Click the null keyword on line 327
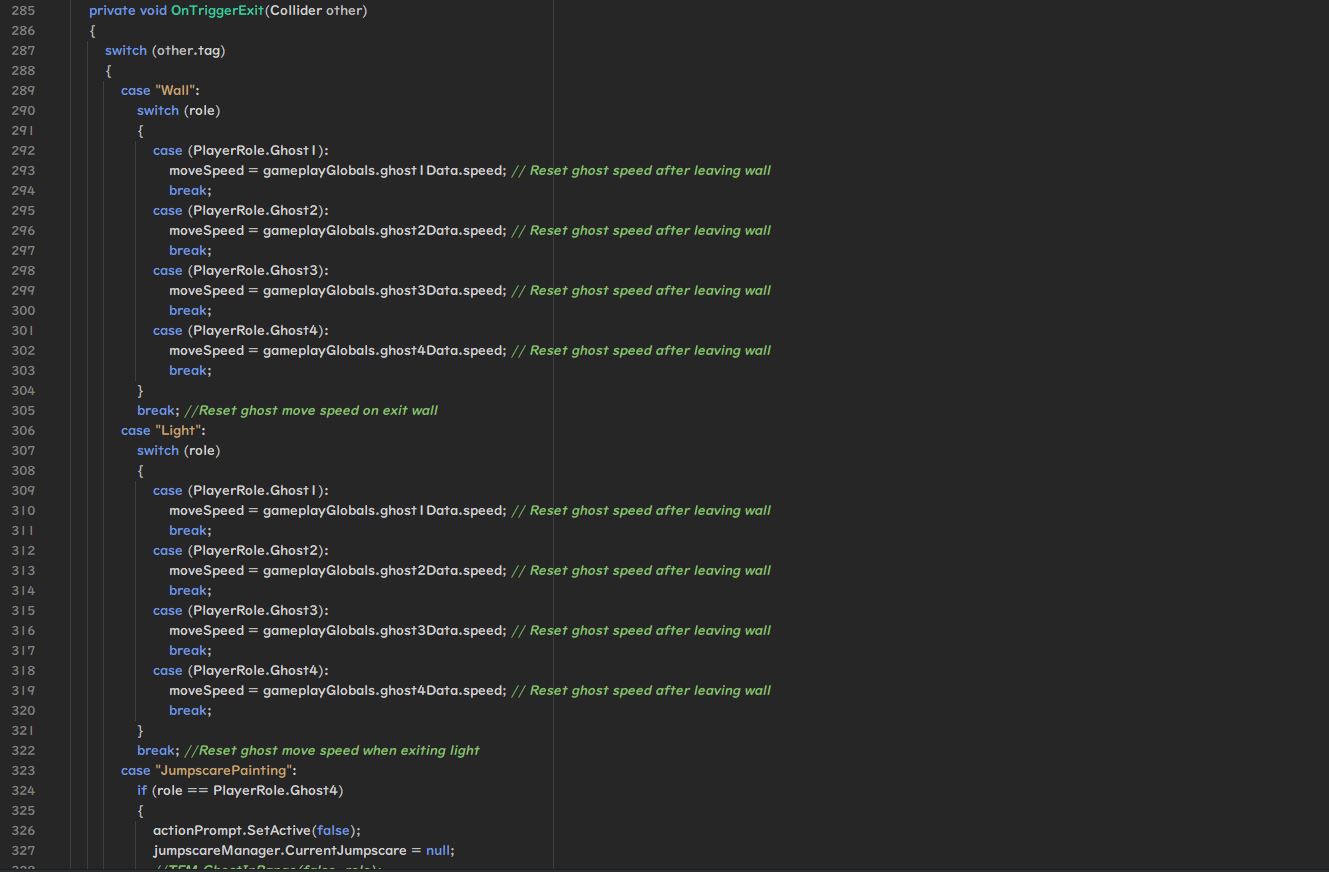The image size is (1329, 872). click(x=438, y=851)
